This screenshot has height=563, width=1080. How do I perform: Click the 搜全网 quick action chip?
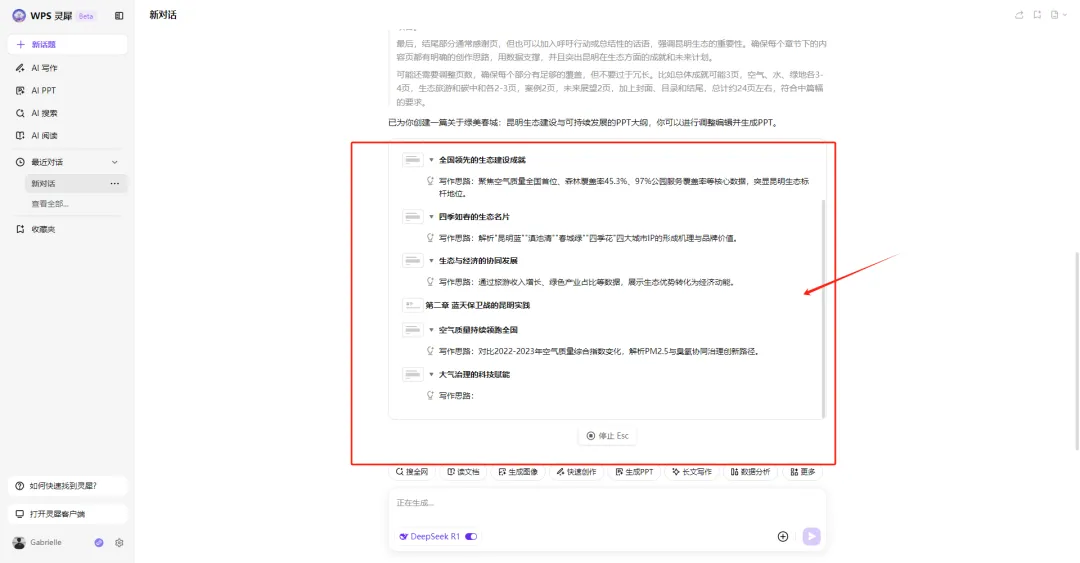point(412,472)
